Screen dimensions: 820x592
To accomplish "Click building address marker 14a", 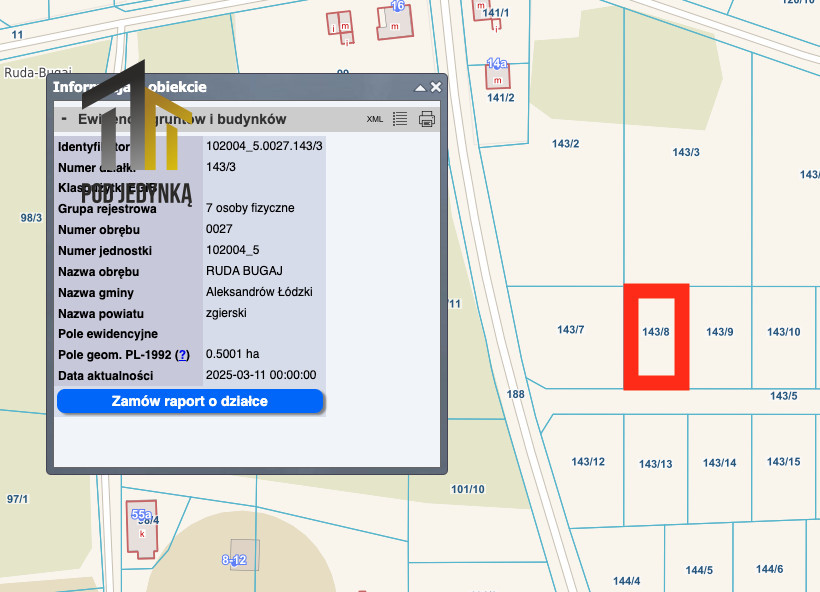I will coord(497,64).
